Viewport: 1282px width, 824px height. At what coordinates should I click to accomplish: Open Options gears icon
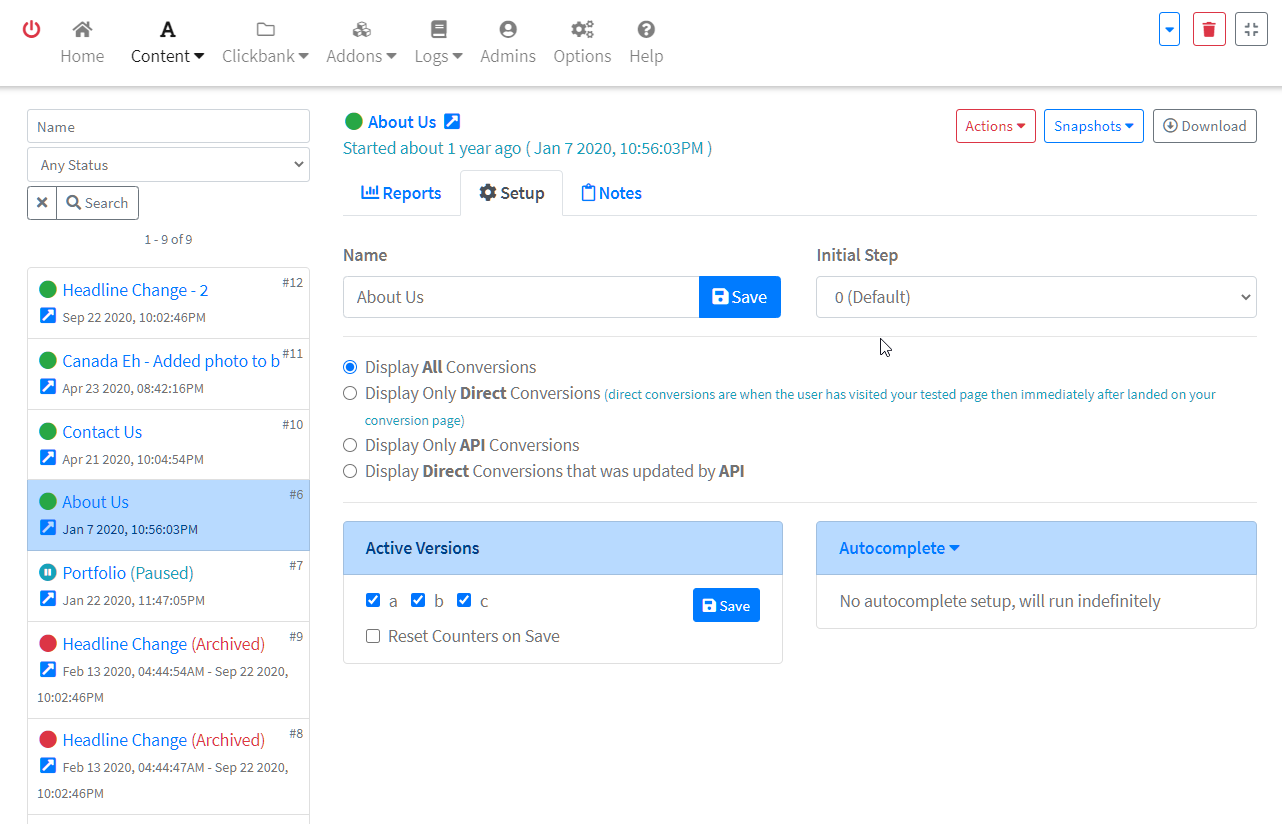point(582,30)
